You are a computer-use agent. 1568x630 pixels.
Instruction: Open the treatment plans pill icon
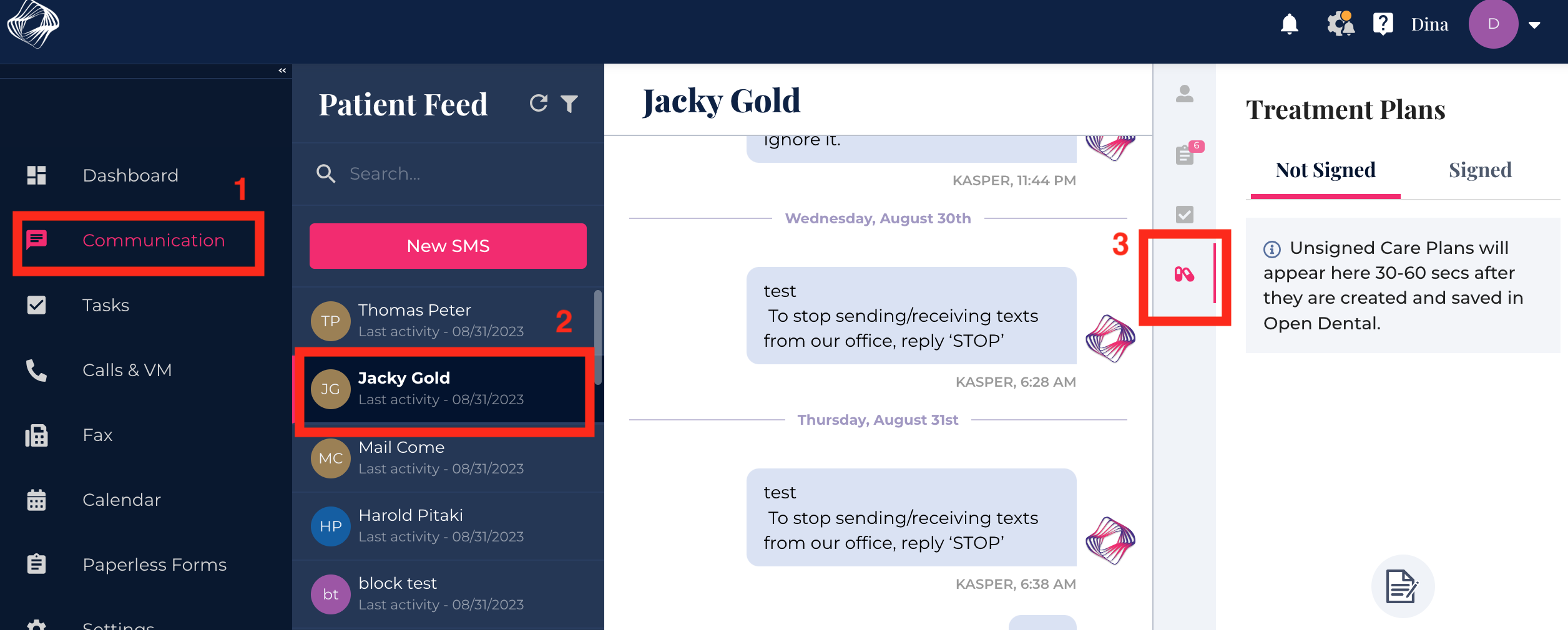(x=1184, y=274)
